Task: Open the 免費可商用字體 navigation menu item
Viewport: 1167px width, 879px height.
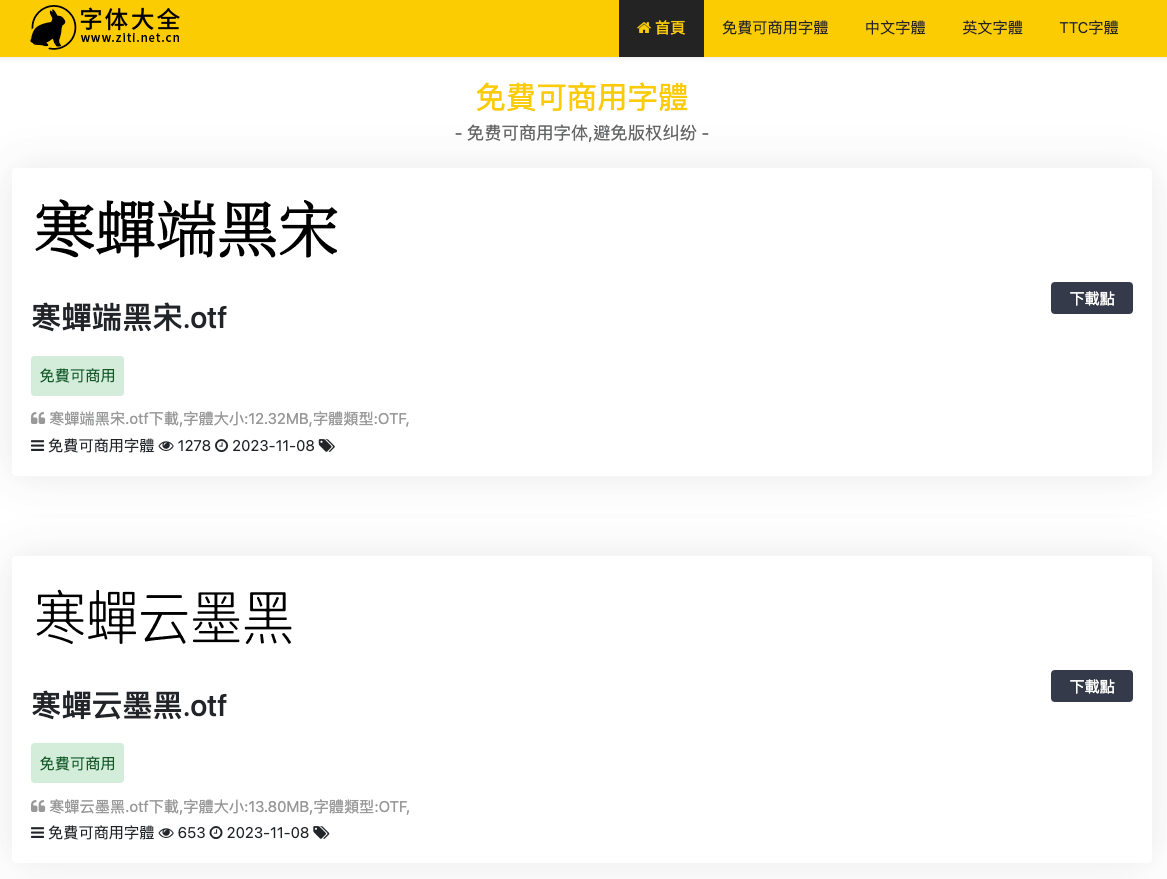Action: point(775,28)
